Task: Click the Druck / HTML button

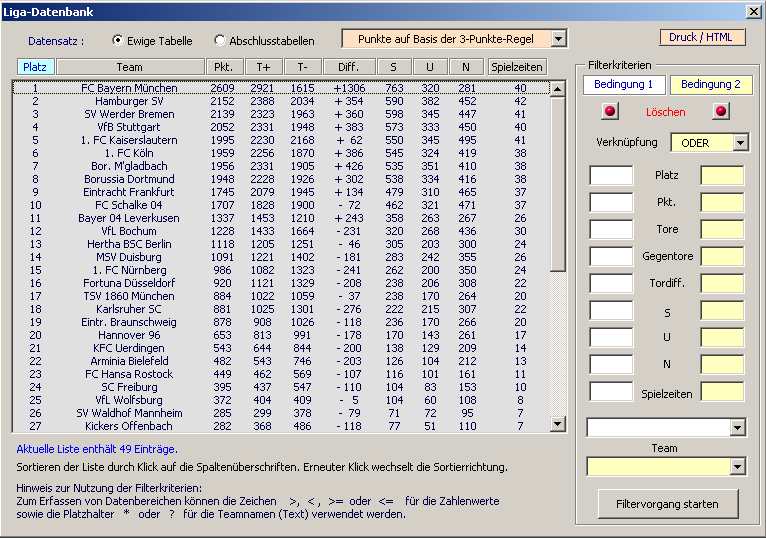Action: (702, 37)
